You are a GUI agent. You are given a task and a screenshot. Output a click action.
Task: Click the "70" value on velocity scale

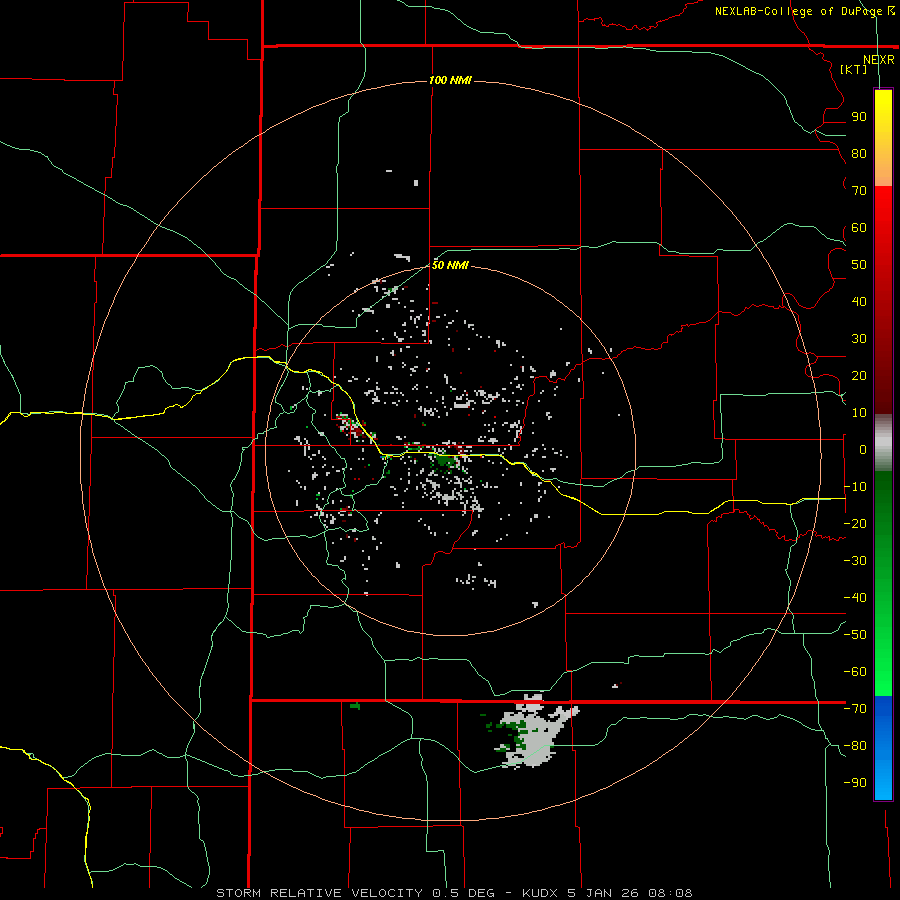click(859, 191)
